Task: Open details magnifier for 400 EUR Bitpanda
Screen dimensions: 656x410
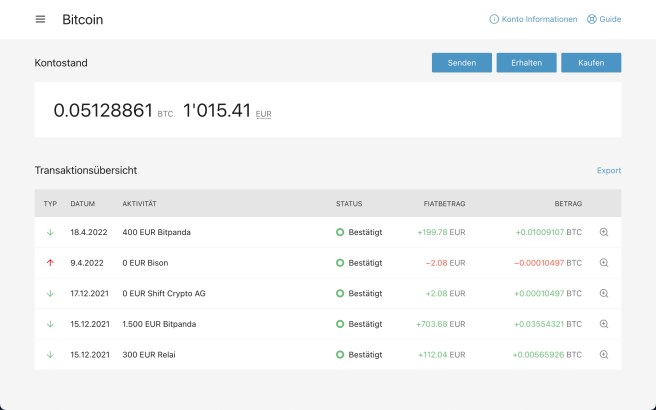Action: click(604, 232)
